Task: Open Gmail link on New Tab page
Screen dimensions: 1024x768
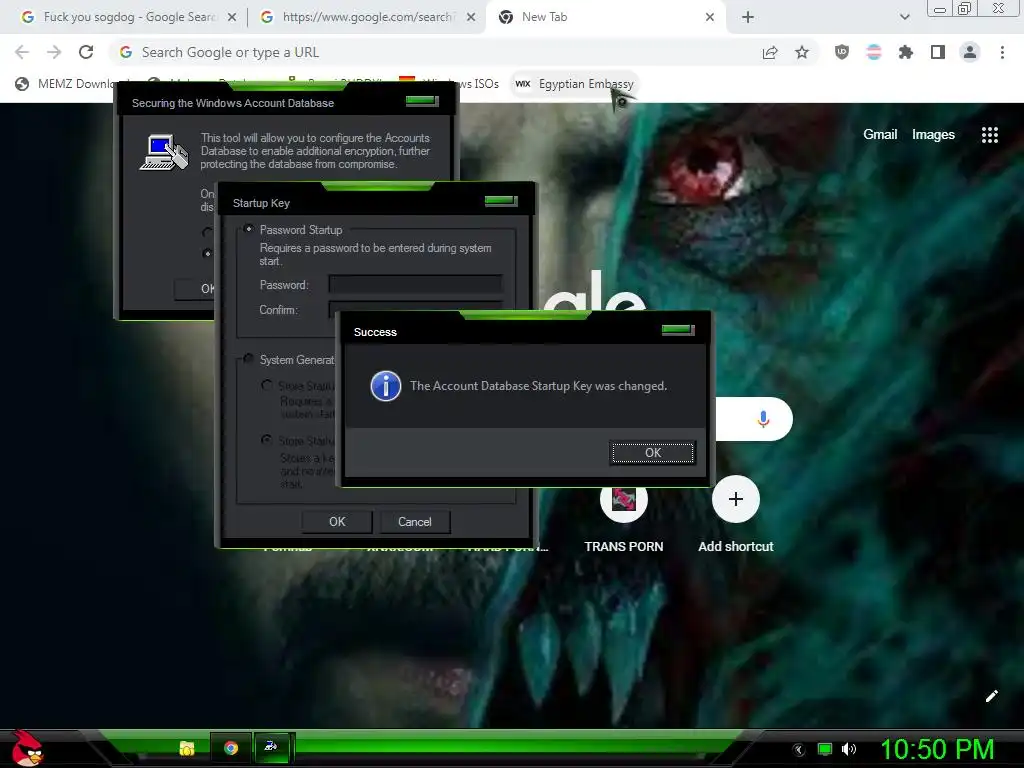Action: 880,135
